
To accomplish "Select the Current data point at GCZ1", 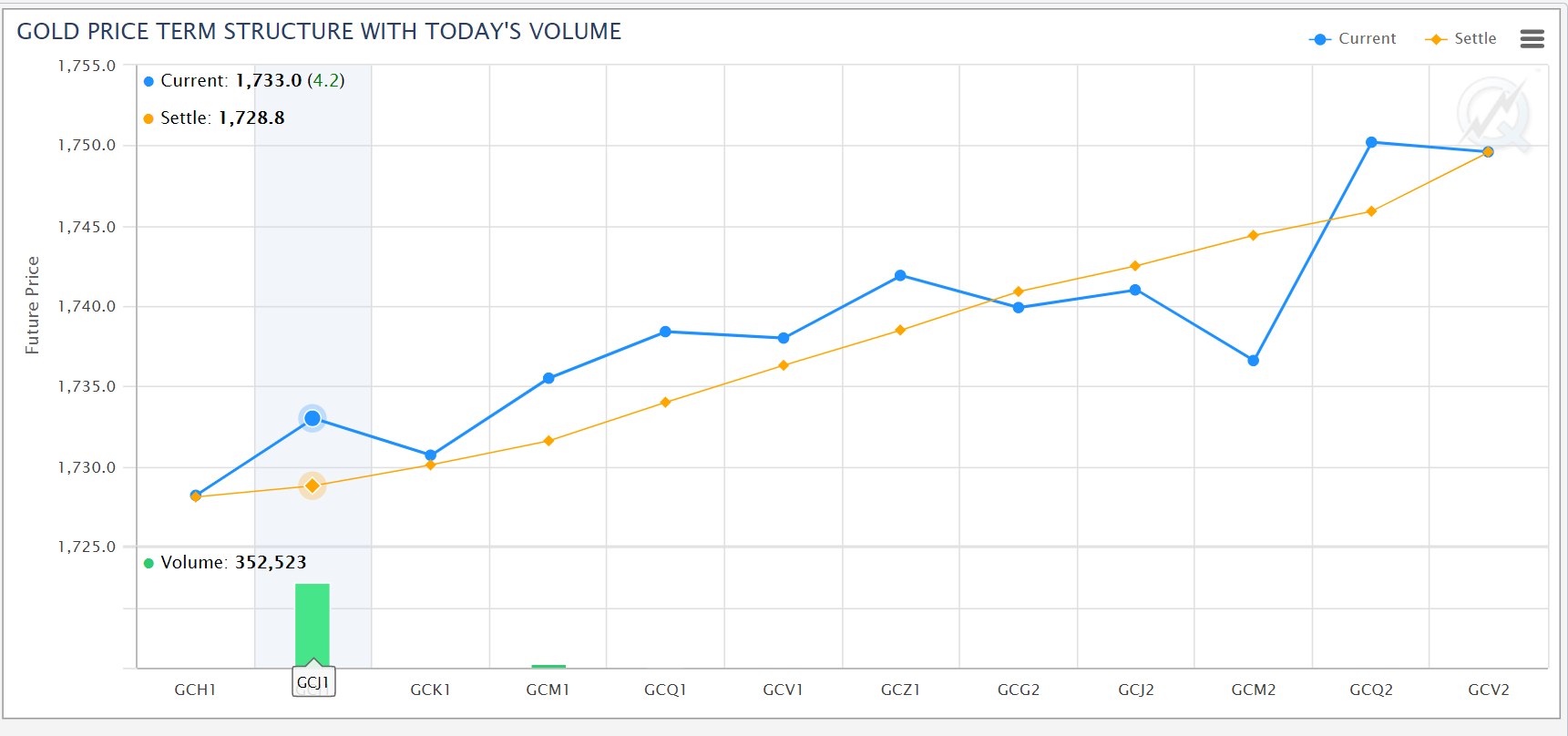I will pos(900,275).
